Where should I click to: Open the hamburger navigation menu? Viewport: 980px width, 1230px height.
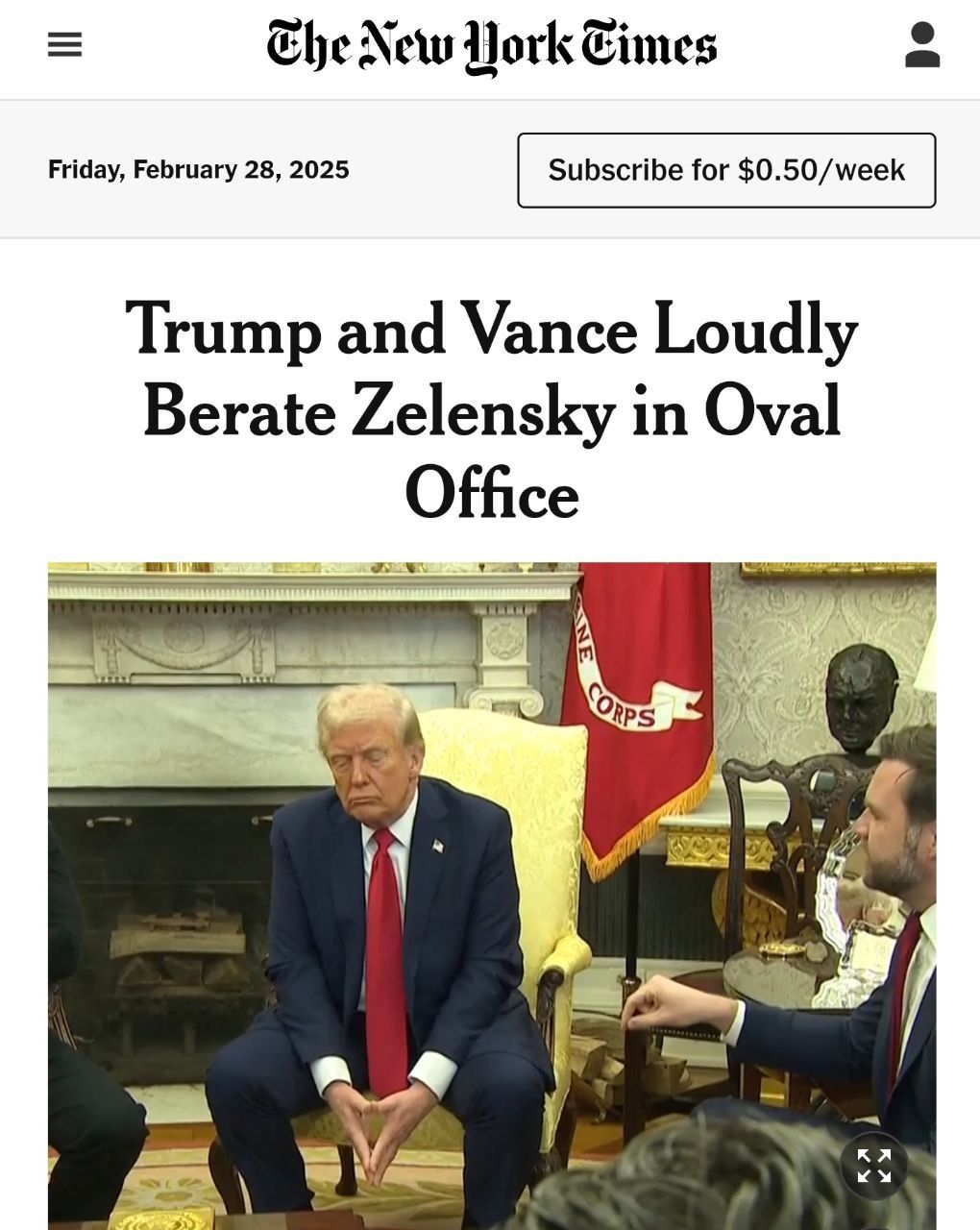pos(64,45)
